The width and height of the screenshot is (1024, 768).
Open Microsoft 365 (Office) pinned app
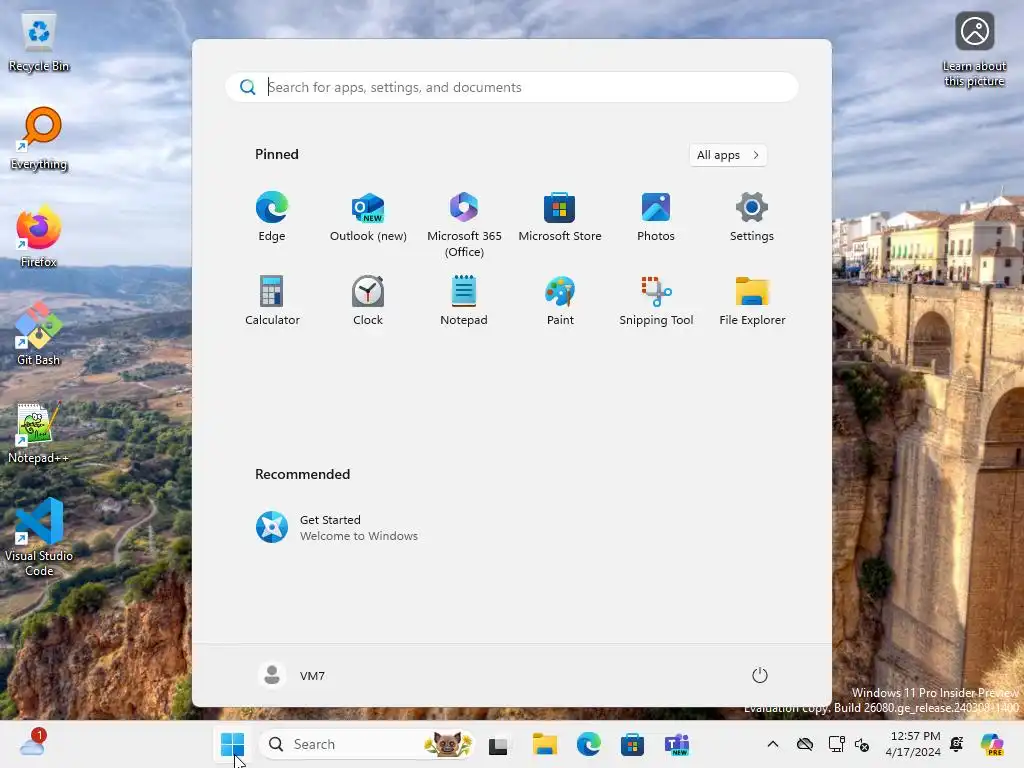[x=464, y=225]
